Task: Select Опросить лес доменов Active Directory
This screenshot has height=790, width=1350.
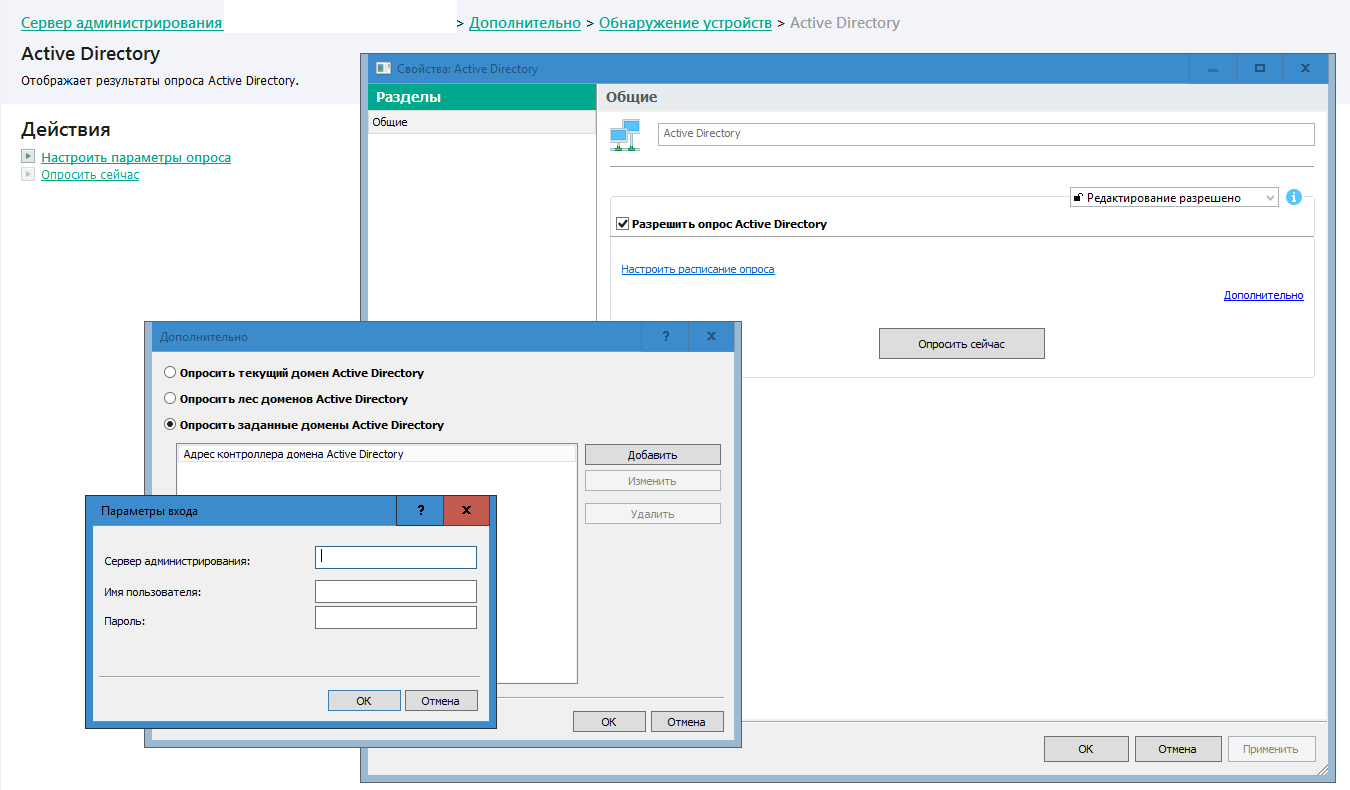Action: (x=170, y=399)
